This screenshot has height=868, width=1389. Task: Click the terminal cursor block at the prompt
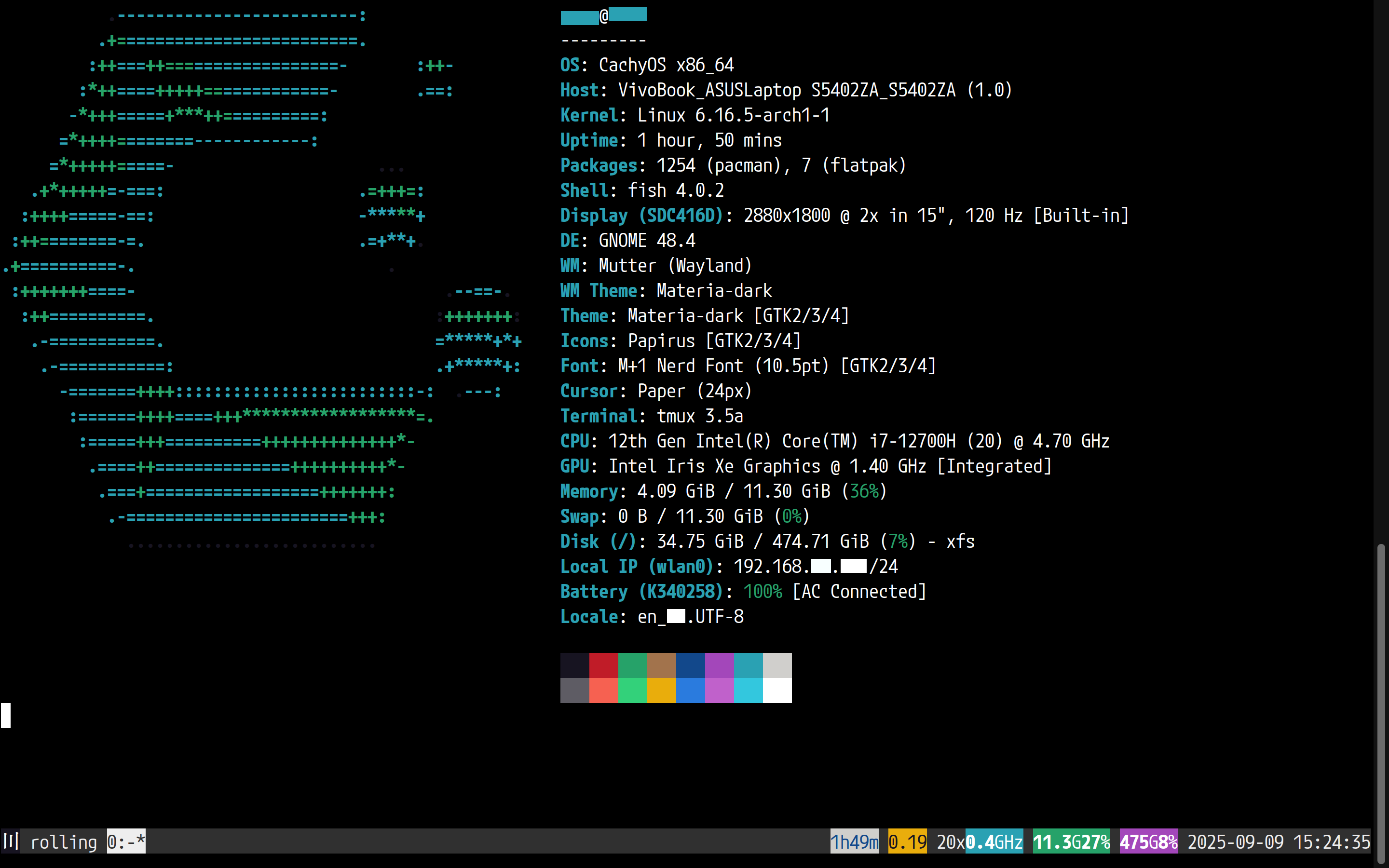[x=6, y=715]
